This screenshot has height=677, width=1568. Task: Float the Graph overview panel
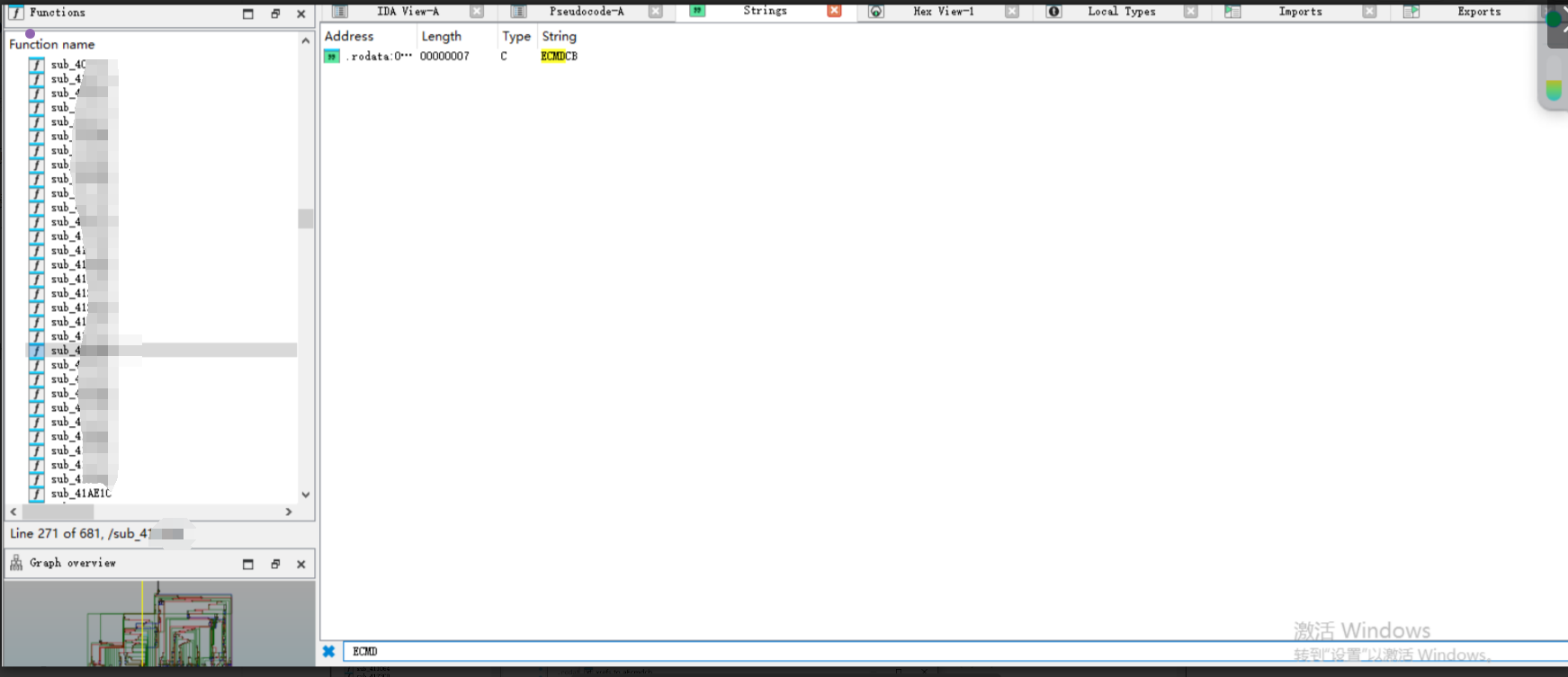(x=275, y=564)
